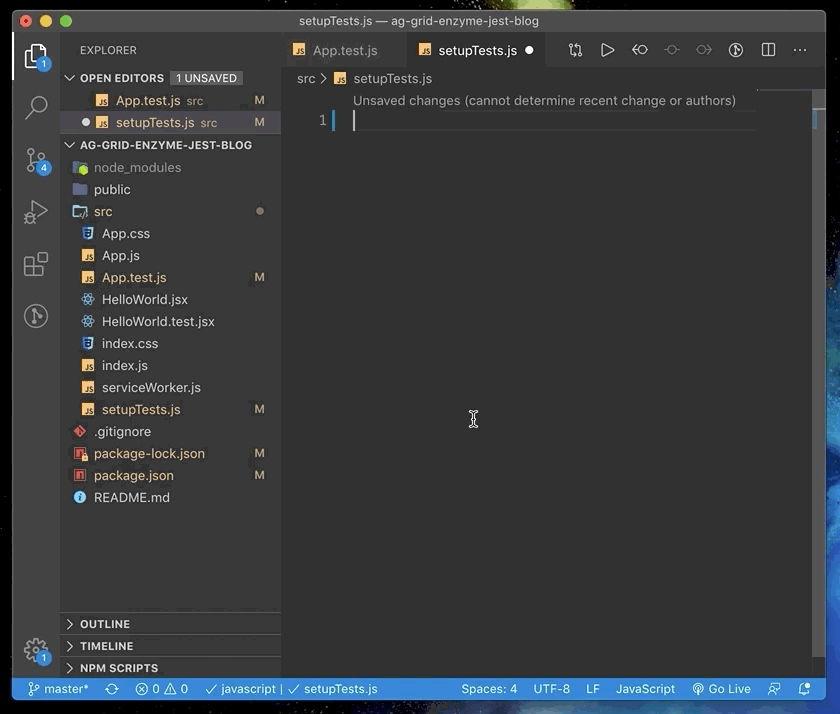Click the compare changes icon in the editor toolbar
The width and height of the screenshot is (840, 714).
tap(575, 50)
